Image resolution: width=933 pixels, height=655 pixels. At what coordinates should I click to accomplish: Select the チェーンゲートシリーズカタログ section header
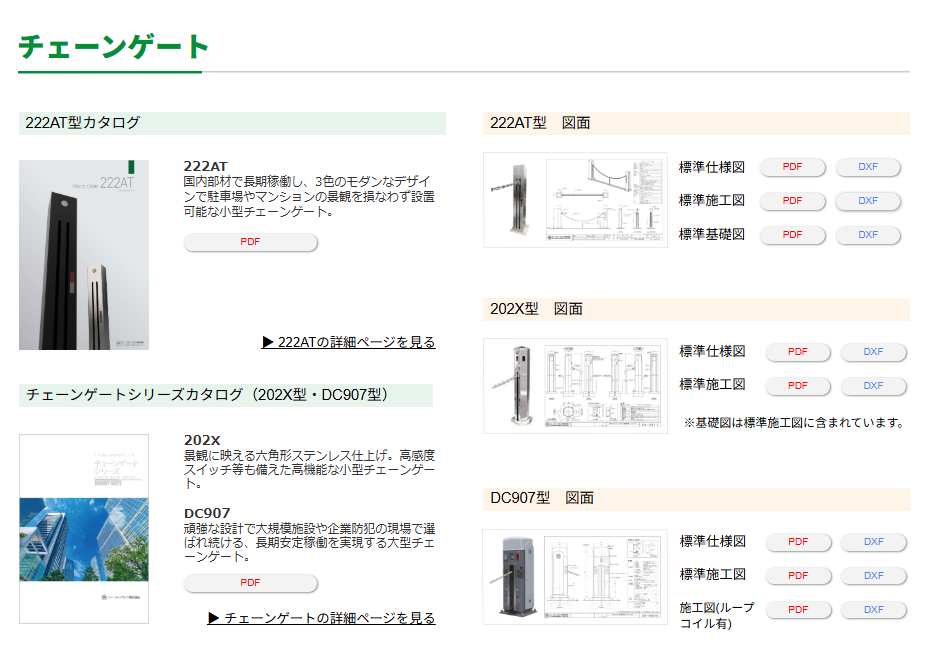[x=226, y=395]
